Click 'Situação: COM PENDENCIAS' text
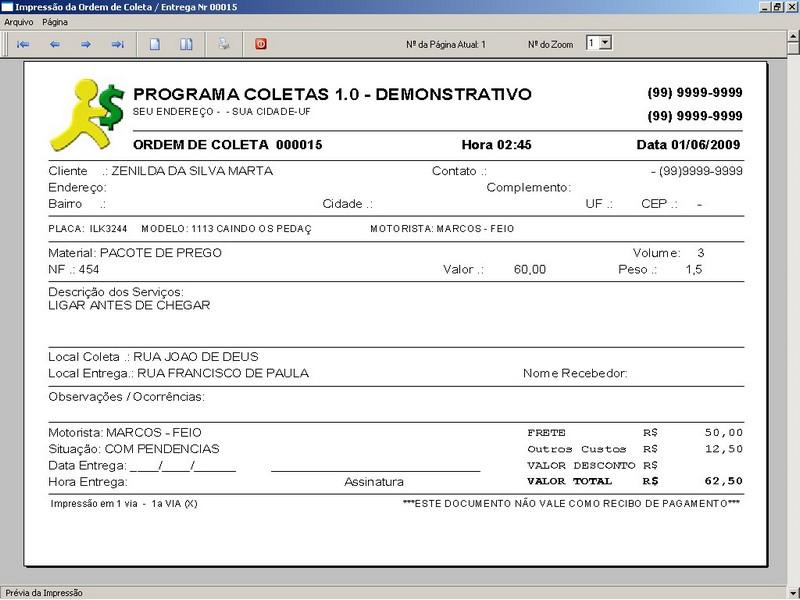This screenshot has width=800, height=600. pyautogui.click(x=134, y=449)
